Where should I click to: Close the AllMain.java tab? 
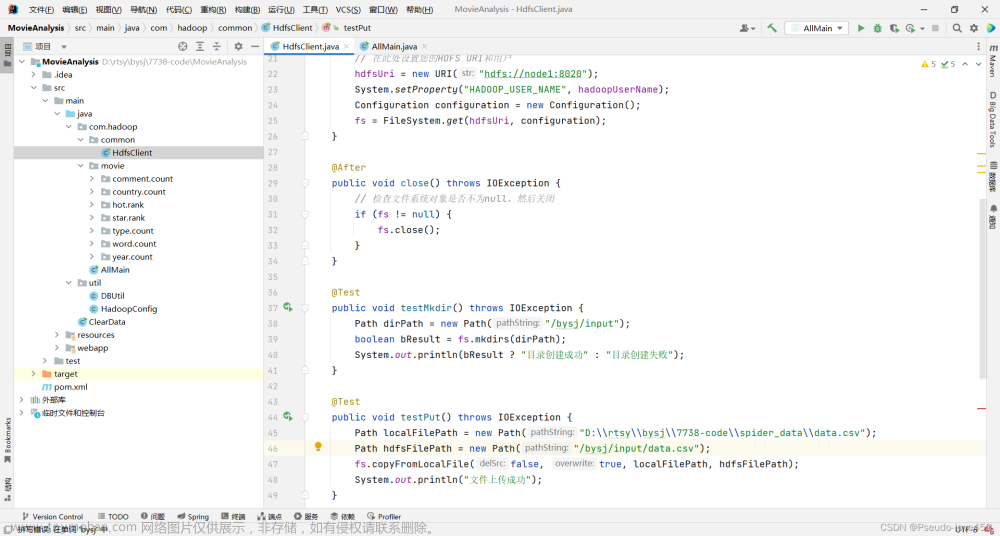pyautogui.click(x=424, y=47)
